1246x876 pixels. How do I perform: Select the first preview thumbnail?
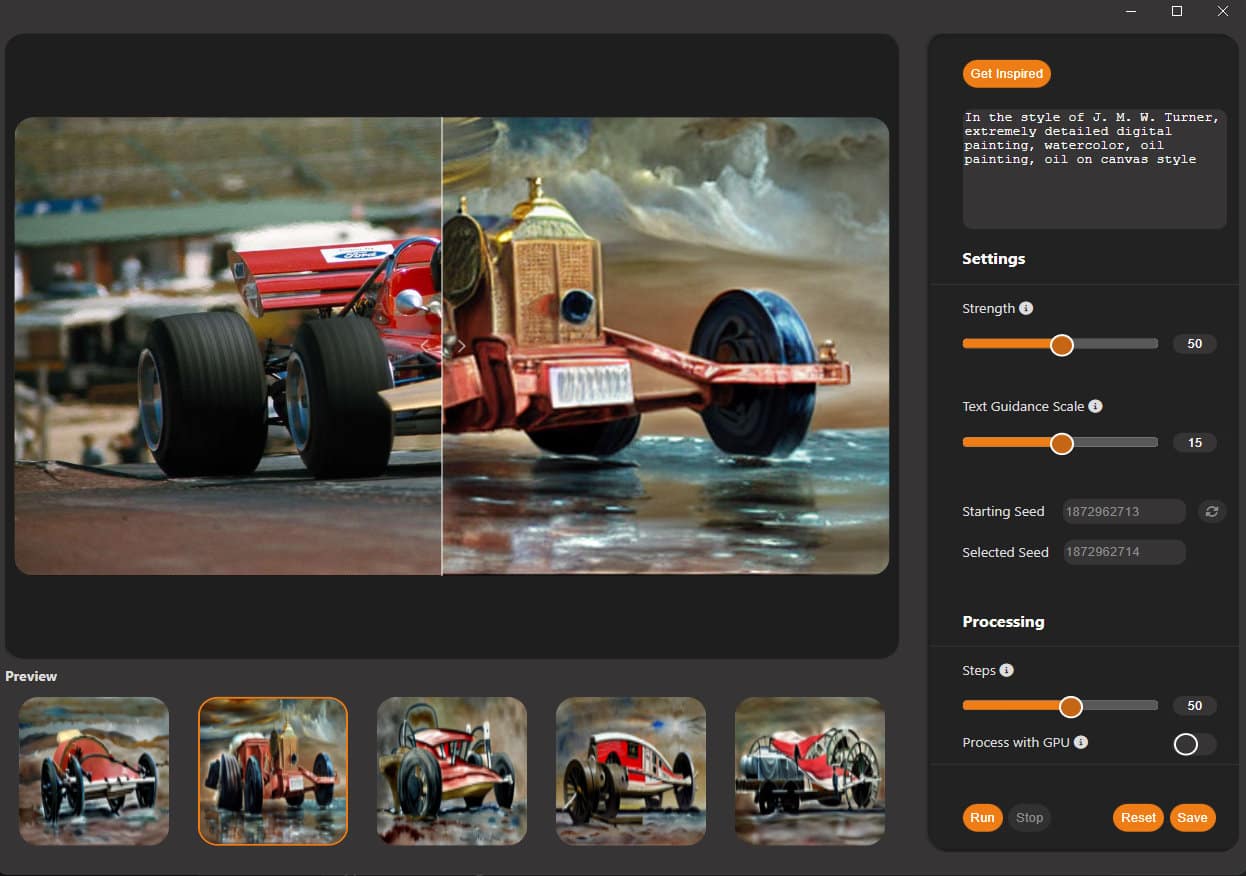coord(93,770)
